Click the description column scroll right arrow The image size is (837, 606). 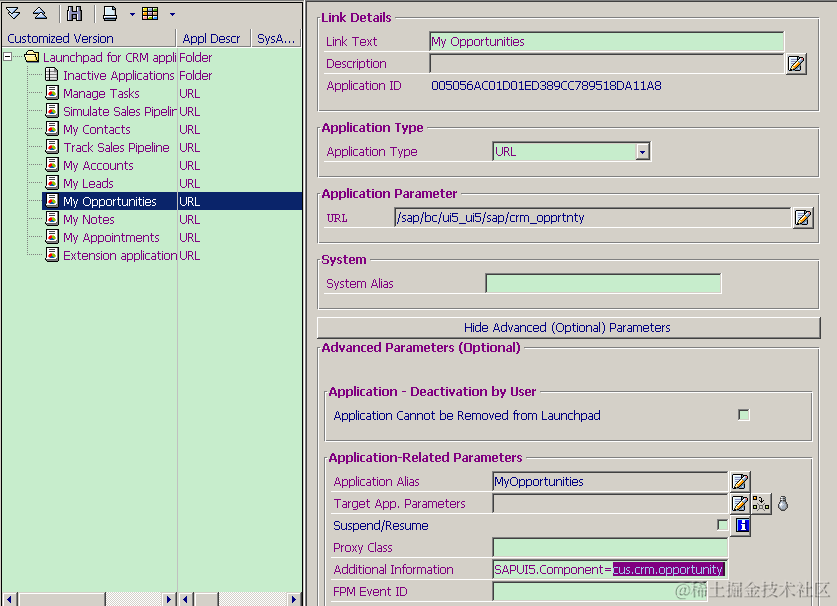tap(294, 599)
